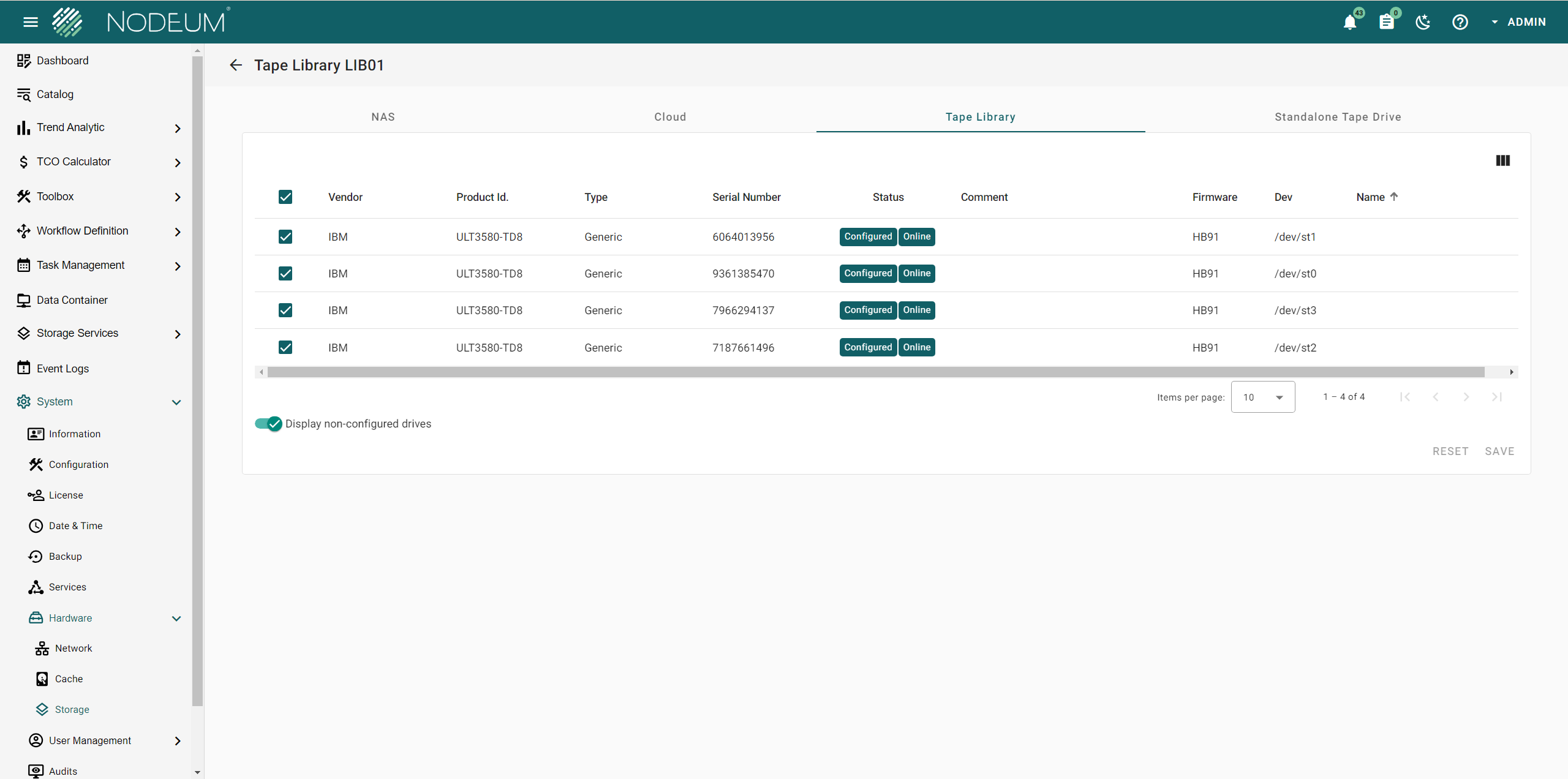Open the ADMIN user dropdown
The image size is (1568, 779).
point(1518,22)
